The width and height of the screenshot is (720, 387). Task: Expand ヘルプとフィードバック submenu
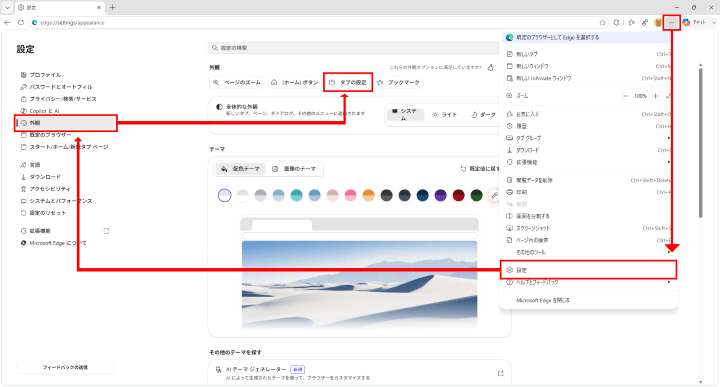pos(588,282)
